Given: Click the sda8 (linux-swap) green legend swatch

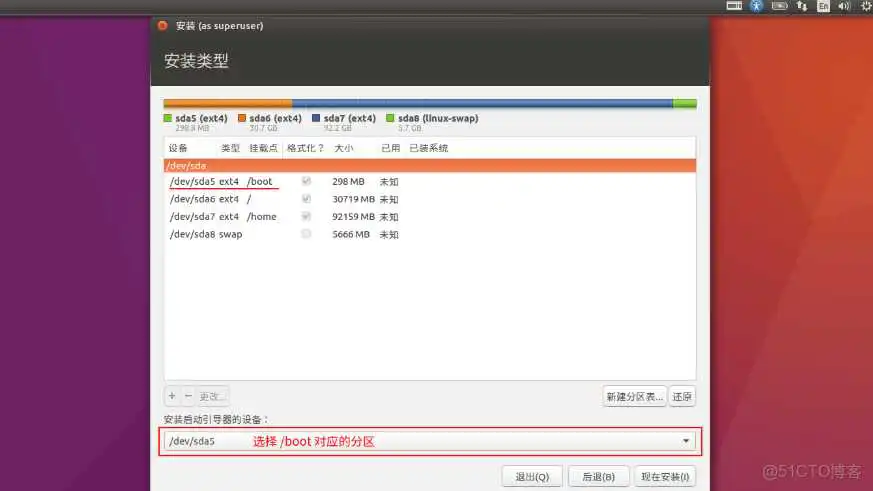Looking at the screenshot, I should click(390, 118).
